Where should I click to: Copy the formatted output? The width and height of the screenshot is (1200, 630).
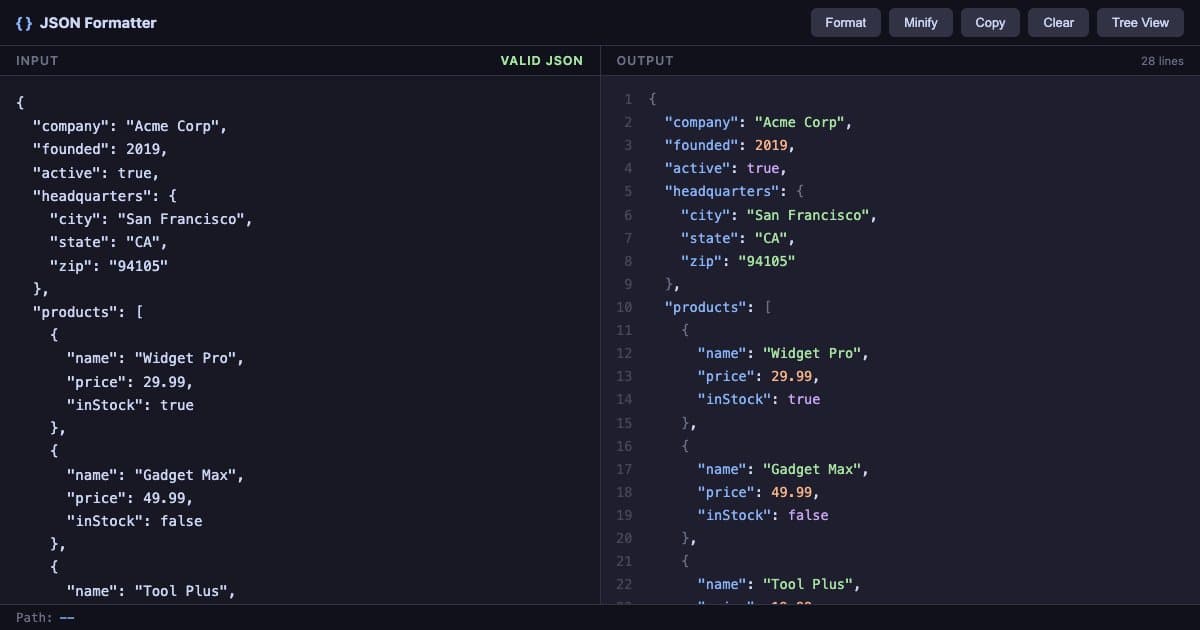point(990,22)
